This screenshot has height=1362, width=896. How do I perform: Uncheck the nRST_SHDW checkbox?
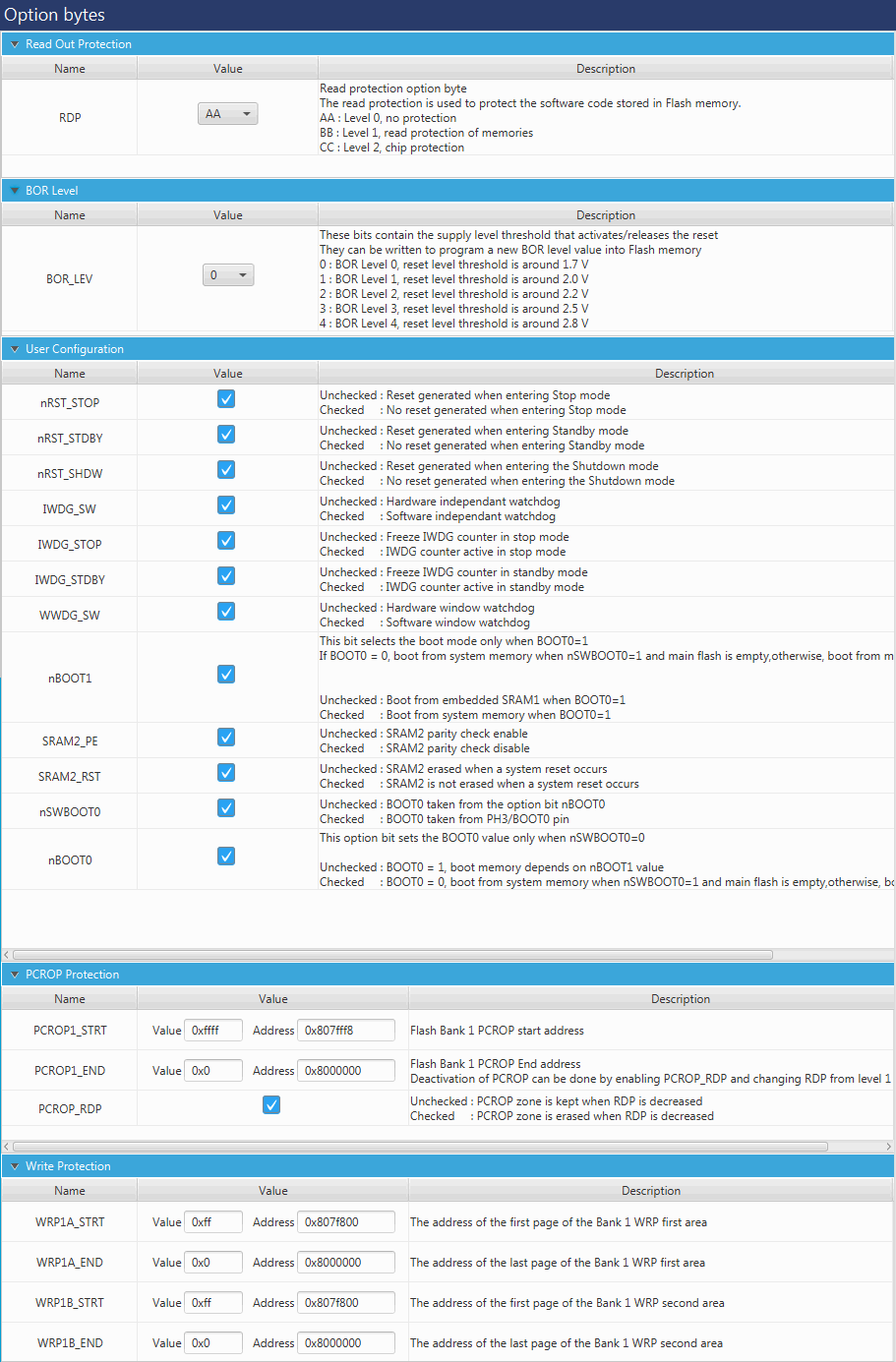[x=226, y=470]
